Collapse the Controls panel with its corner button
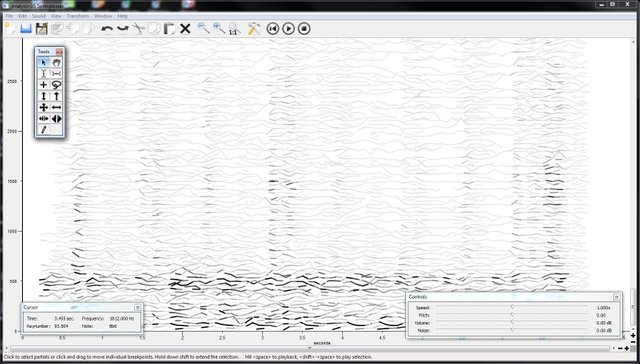 (x=616, y=297)
